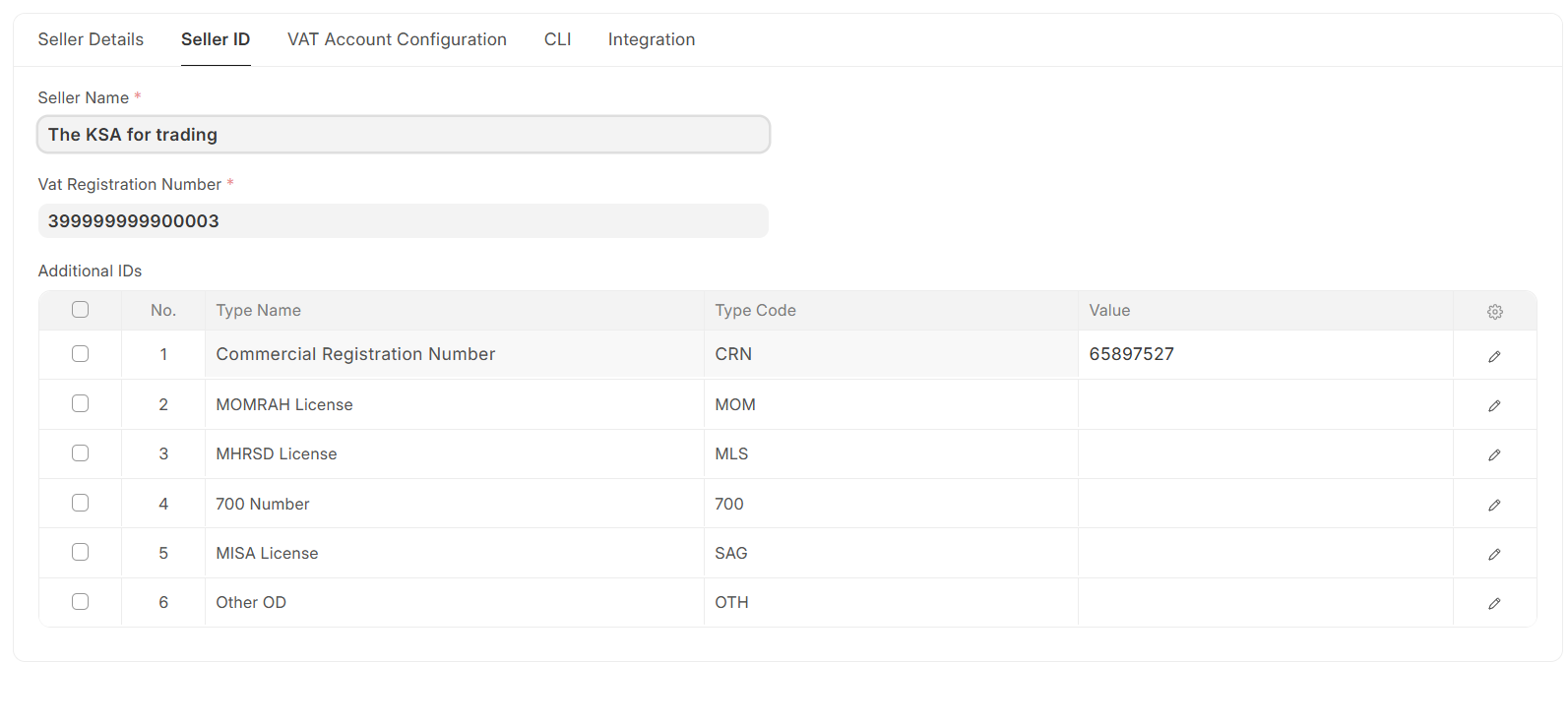This screenshot has width=1568, height=723.
Task: Click the empty Value cell for MHRSD License
Action: coord(1264,454)
